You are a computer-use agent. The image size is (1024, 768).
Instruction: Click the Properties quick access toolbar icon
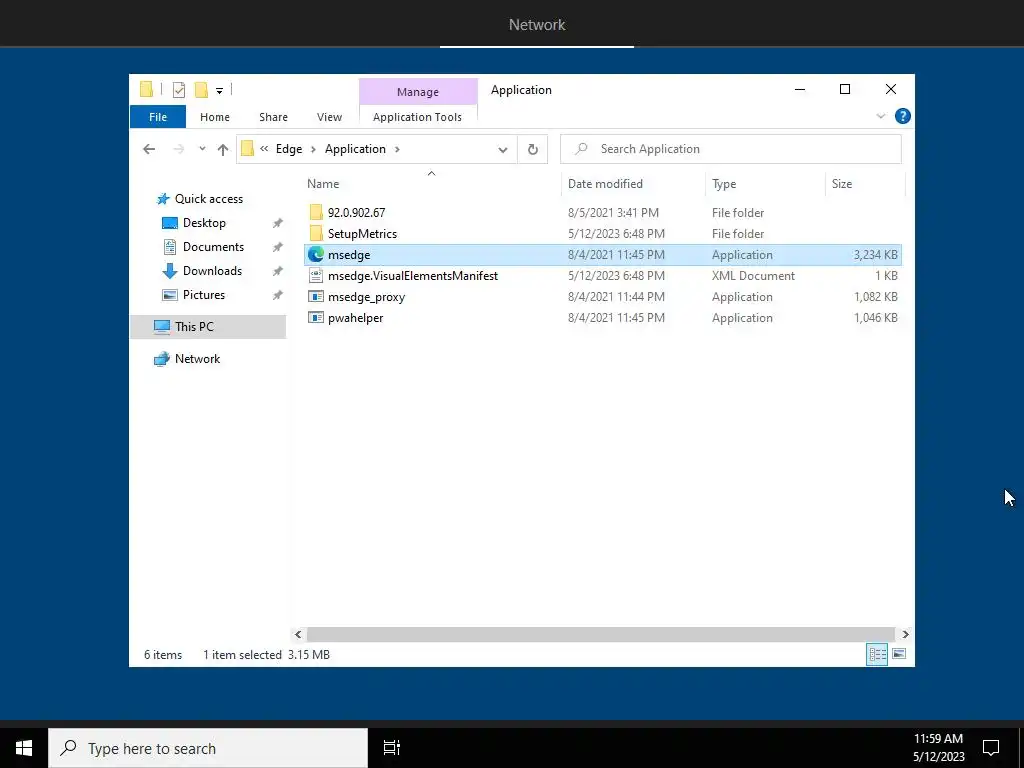pyautogui.click(x=179, y=89)
